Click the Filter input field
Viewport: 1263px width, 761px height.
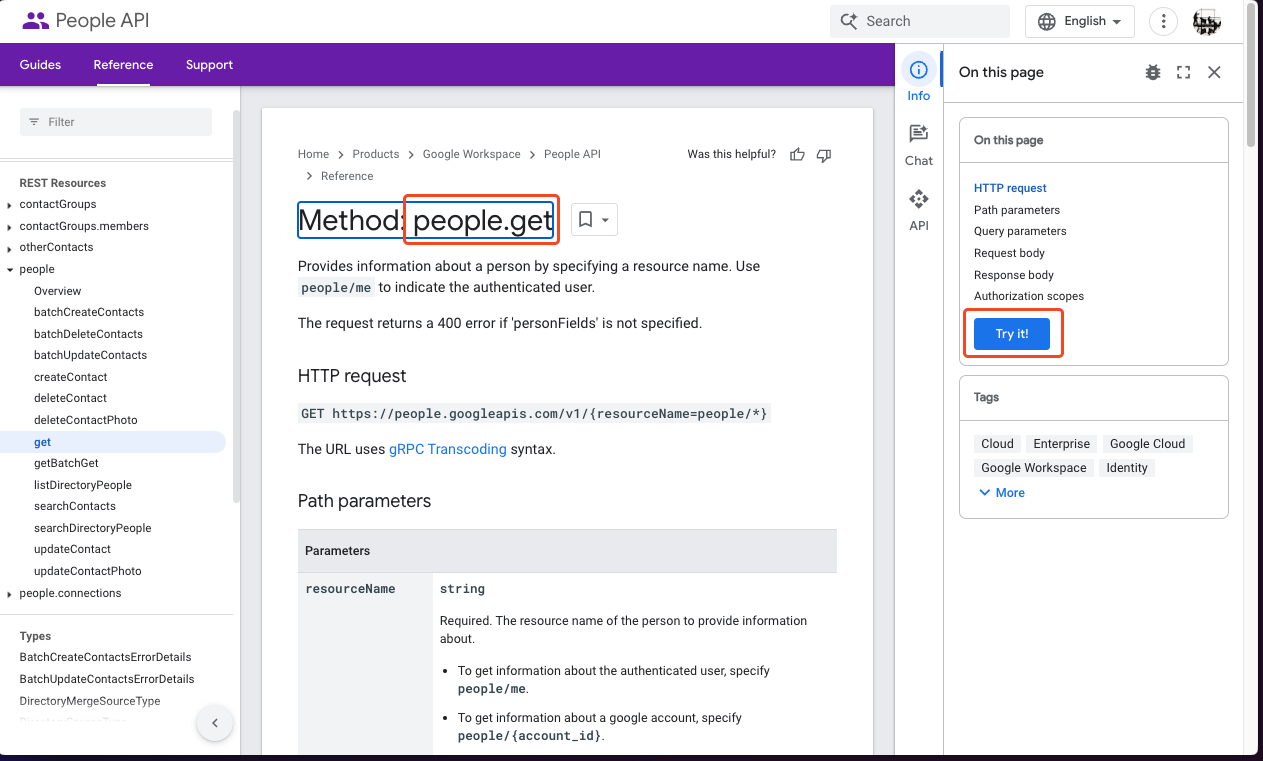[x=115, y=121]
